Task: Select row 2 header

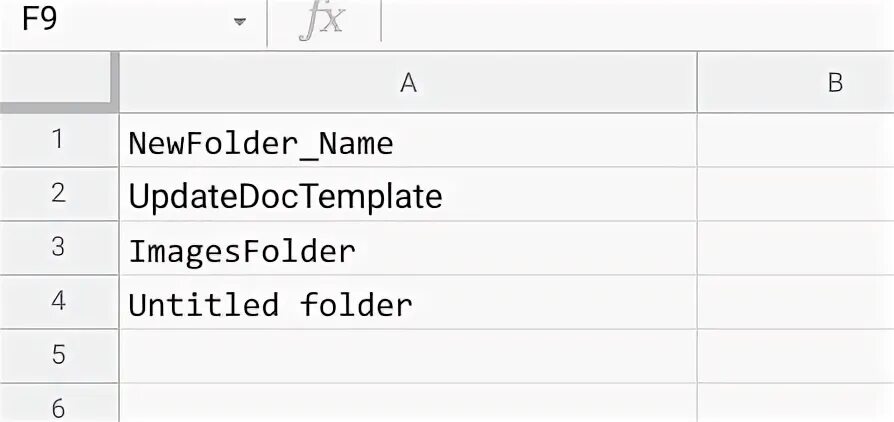Action: [x=58, y=194]
